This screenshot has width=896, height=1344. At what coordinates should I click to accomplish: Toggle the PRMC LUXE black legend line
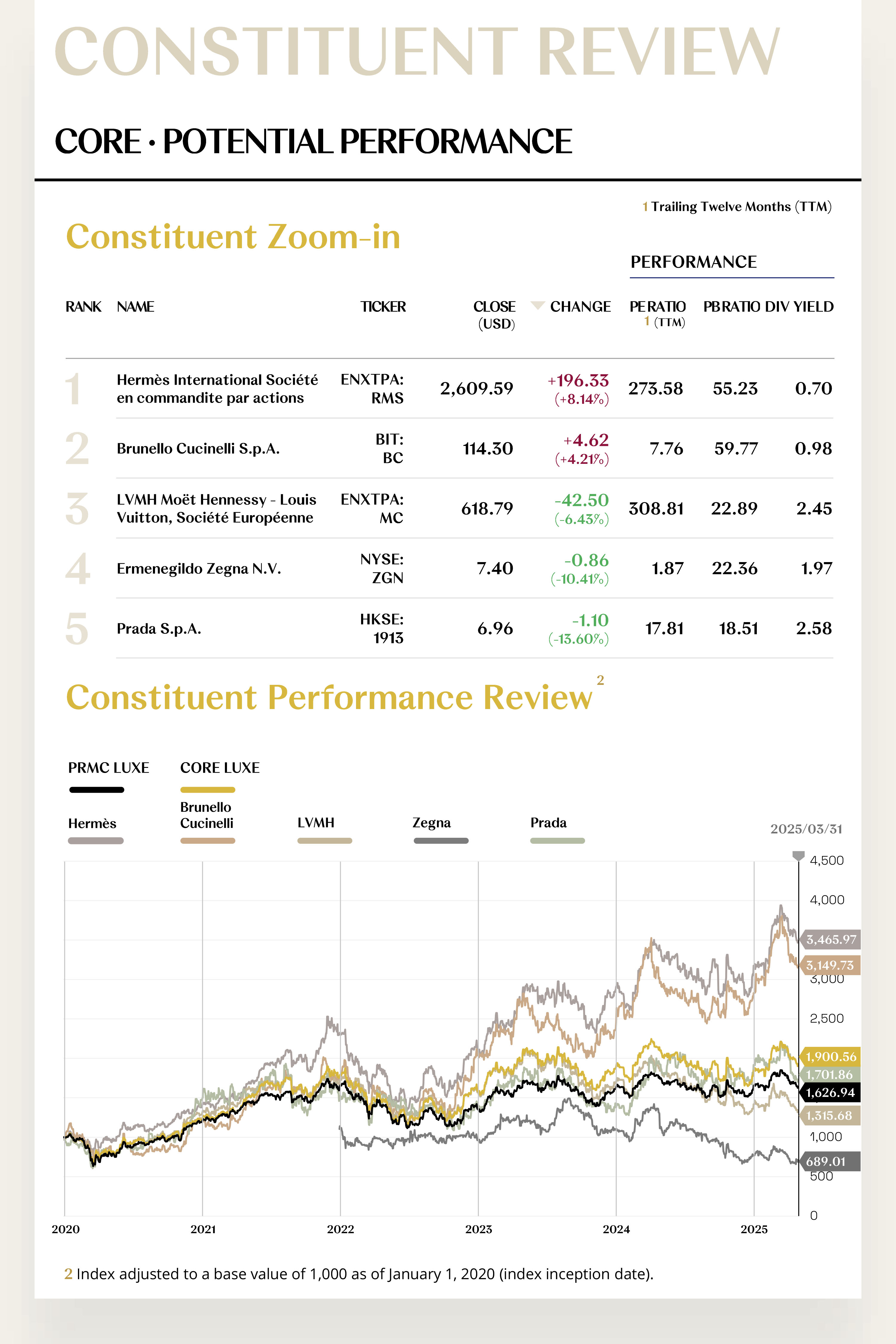click(96, 790)
